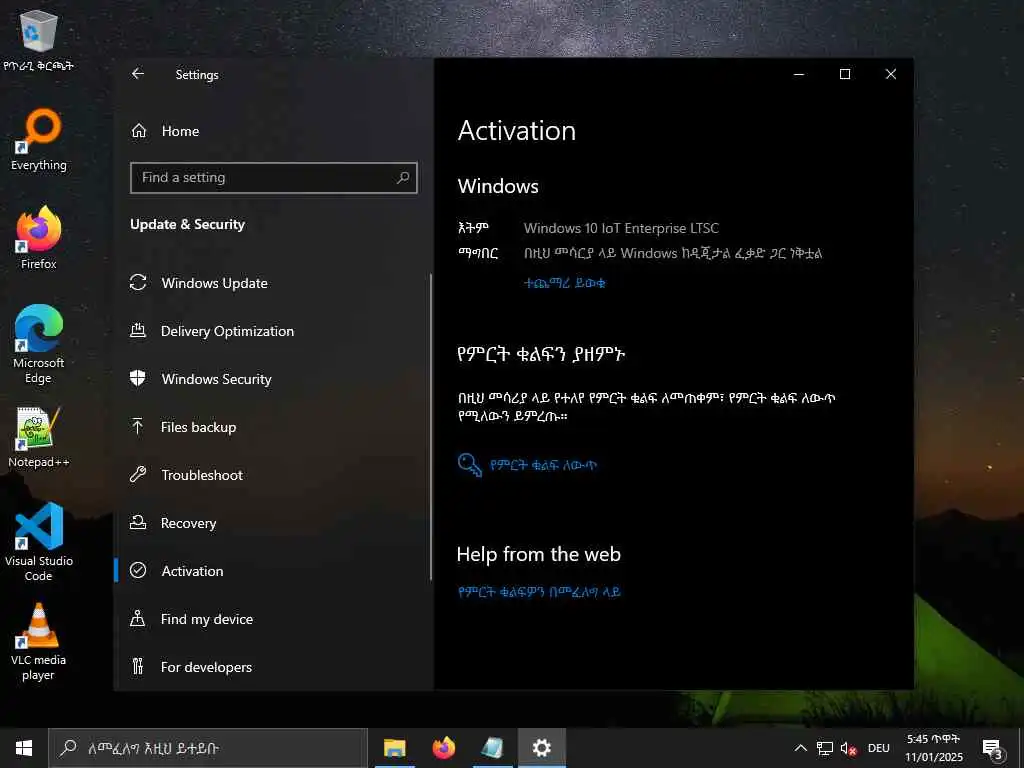The height and width of the screenshot is (768, 1024).
Task: Click the Delivery Optimization icon
Action: [x=138, y=330]
